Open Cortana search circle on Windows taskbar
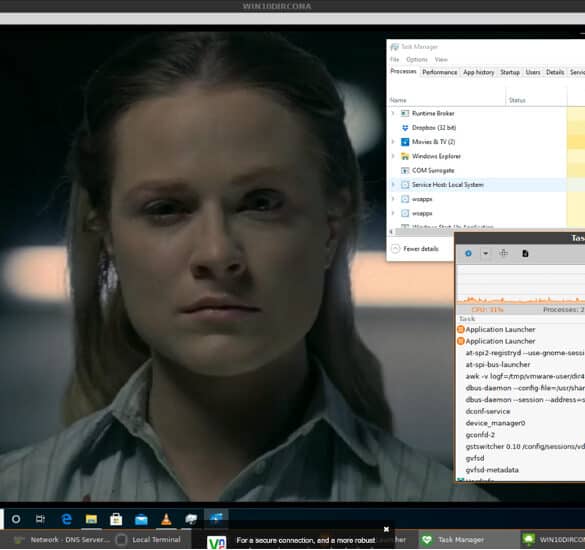 [16, 519]
